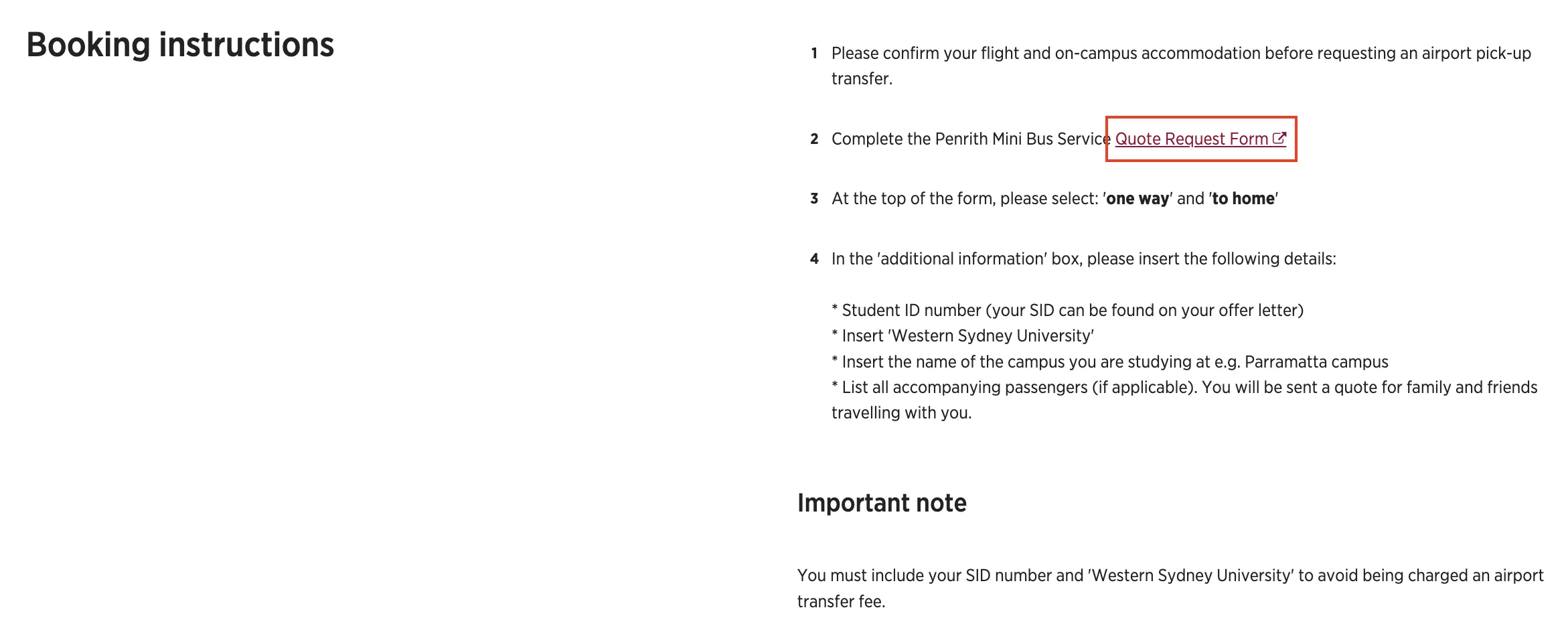Click the list number 1 marker
Viewport: 1568px width, 620px height.
(x=814, y=54)
